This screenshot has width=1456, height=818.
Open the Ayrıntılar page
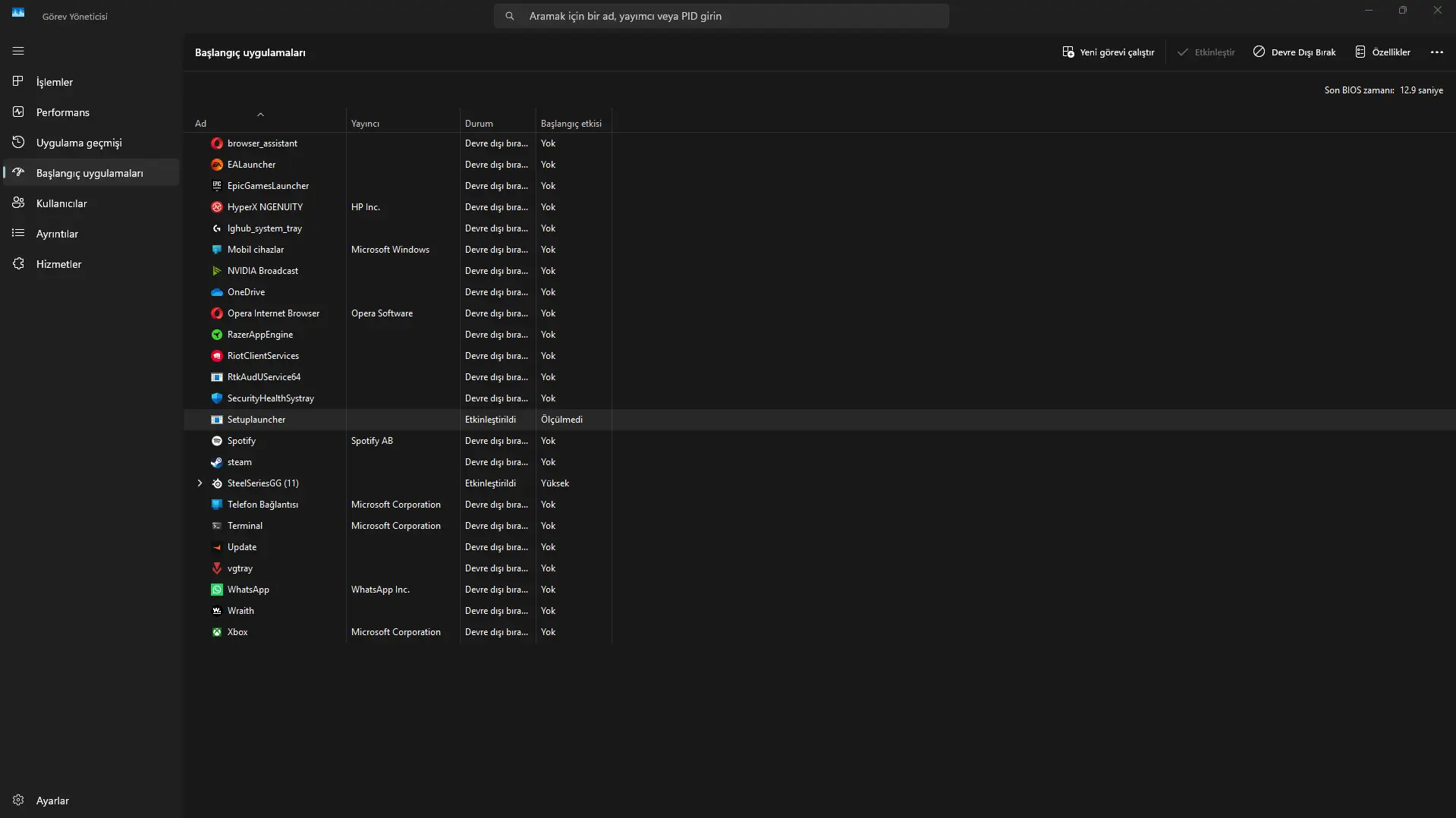pyautogui.click(x=91, y=234)
